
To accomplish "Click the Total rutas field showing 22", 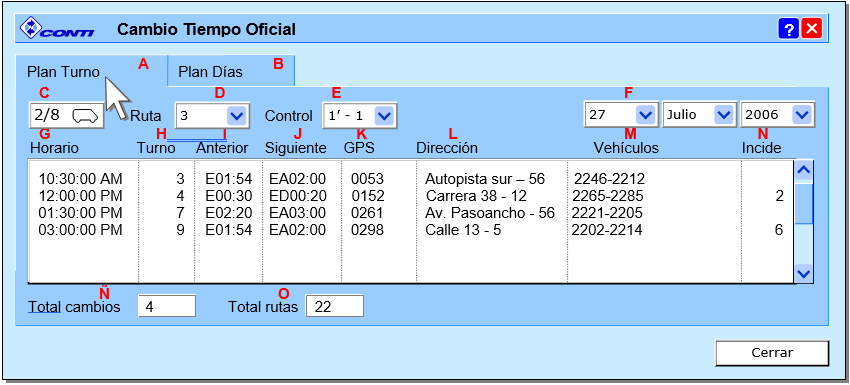I will tap(334, 306).
